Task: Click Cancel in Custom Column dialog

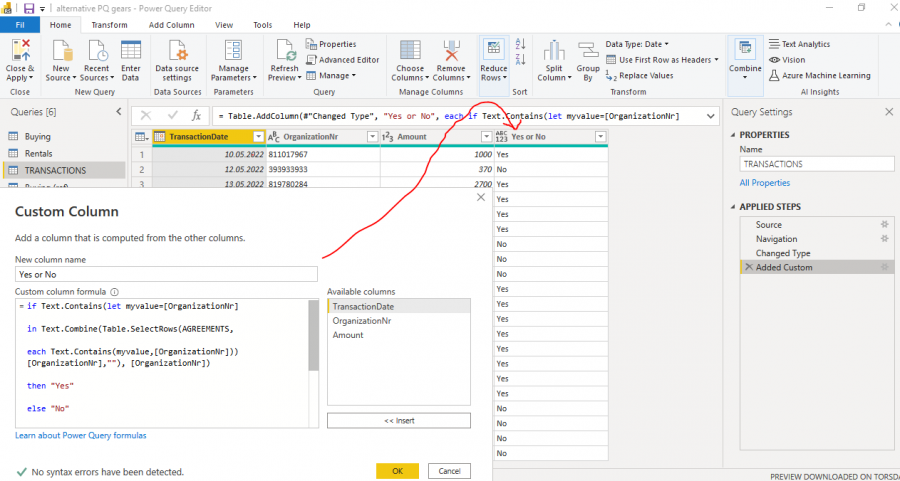Action: click(449, 471)
